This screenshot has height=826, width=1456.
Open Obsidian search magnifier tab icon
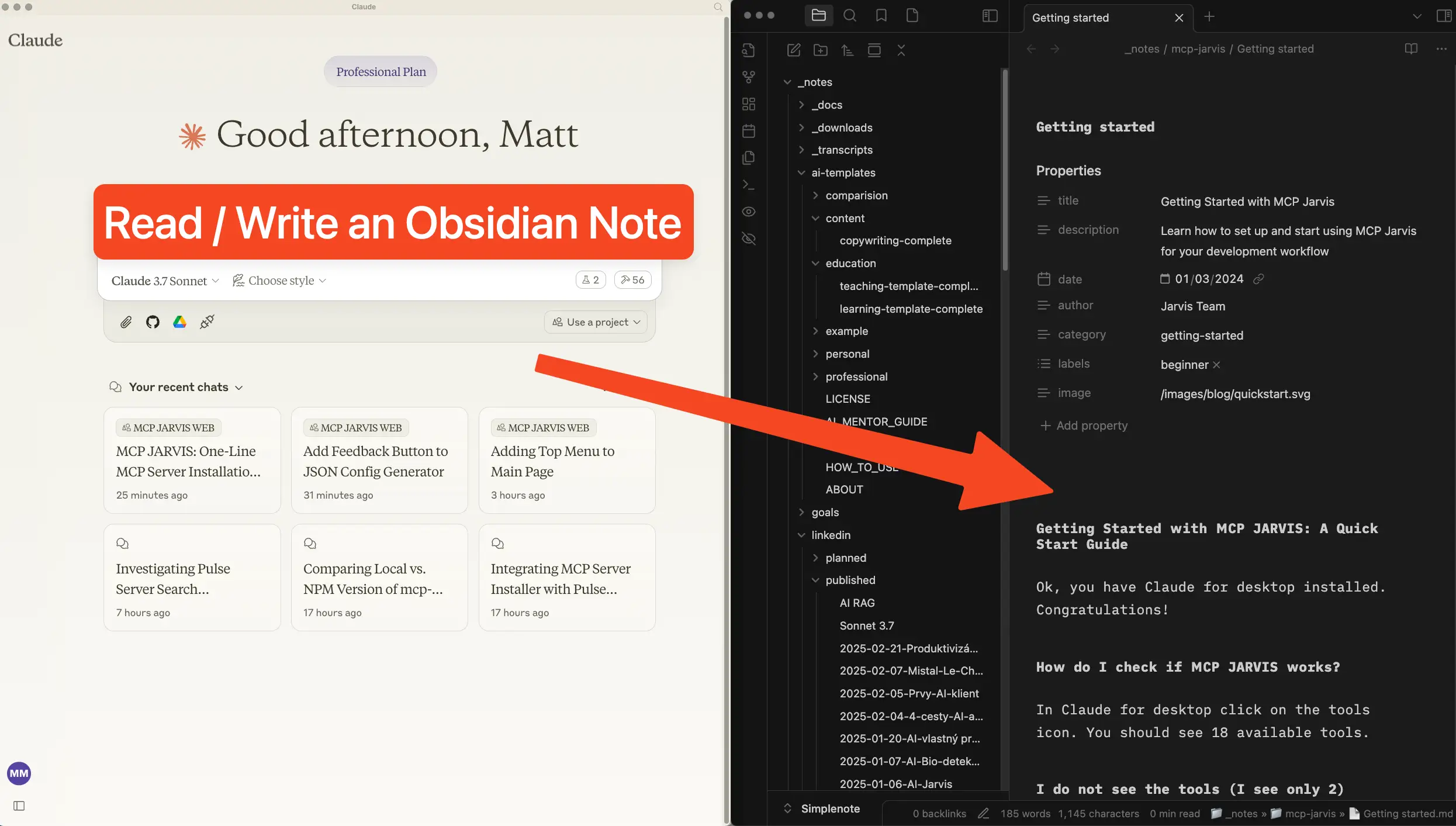click(x=850, y=16)
